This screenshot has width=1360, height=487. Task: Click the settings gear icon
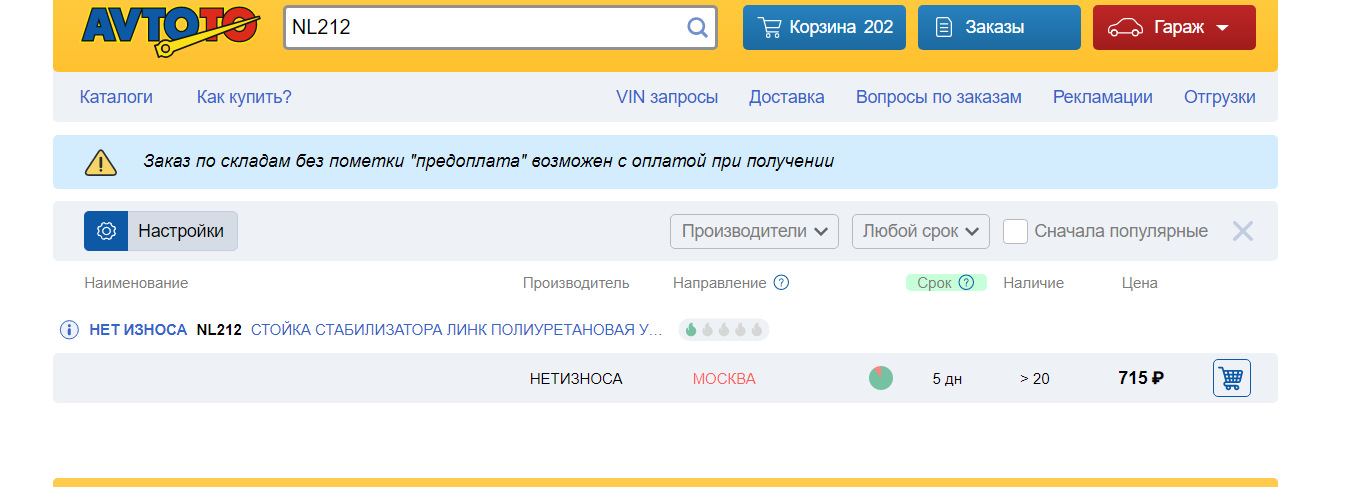tap(106, 231)
